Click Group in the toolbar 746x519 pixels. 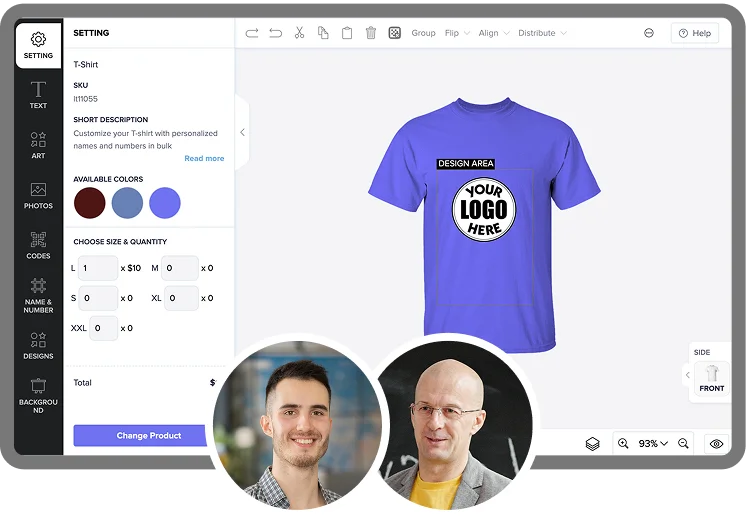(x=423, y=33)
